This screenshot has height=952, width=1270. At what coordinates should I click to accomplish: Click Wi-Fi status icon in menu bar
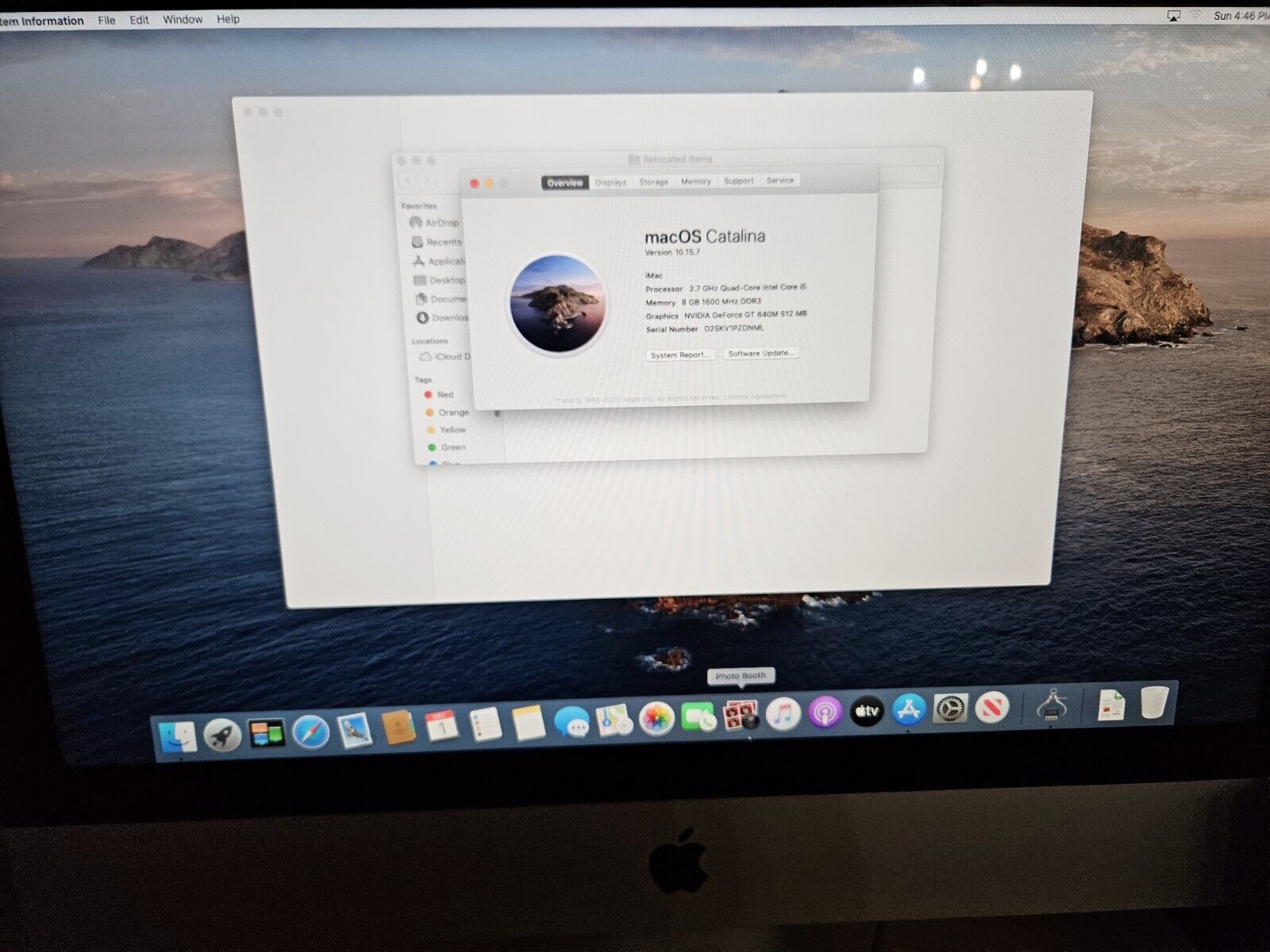click(x=1195, y=16)
